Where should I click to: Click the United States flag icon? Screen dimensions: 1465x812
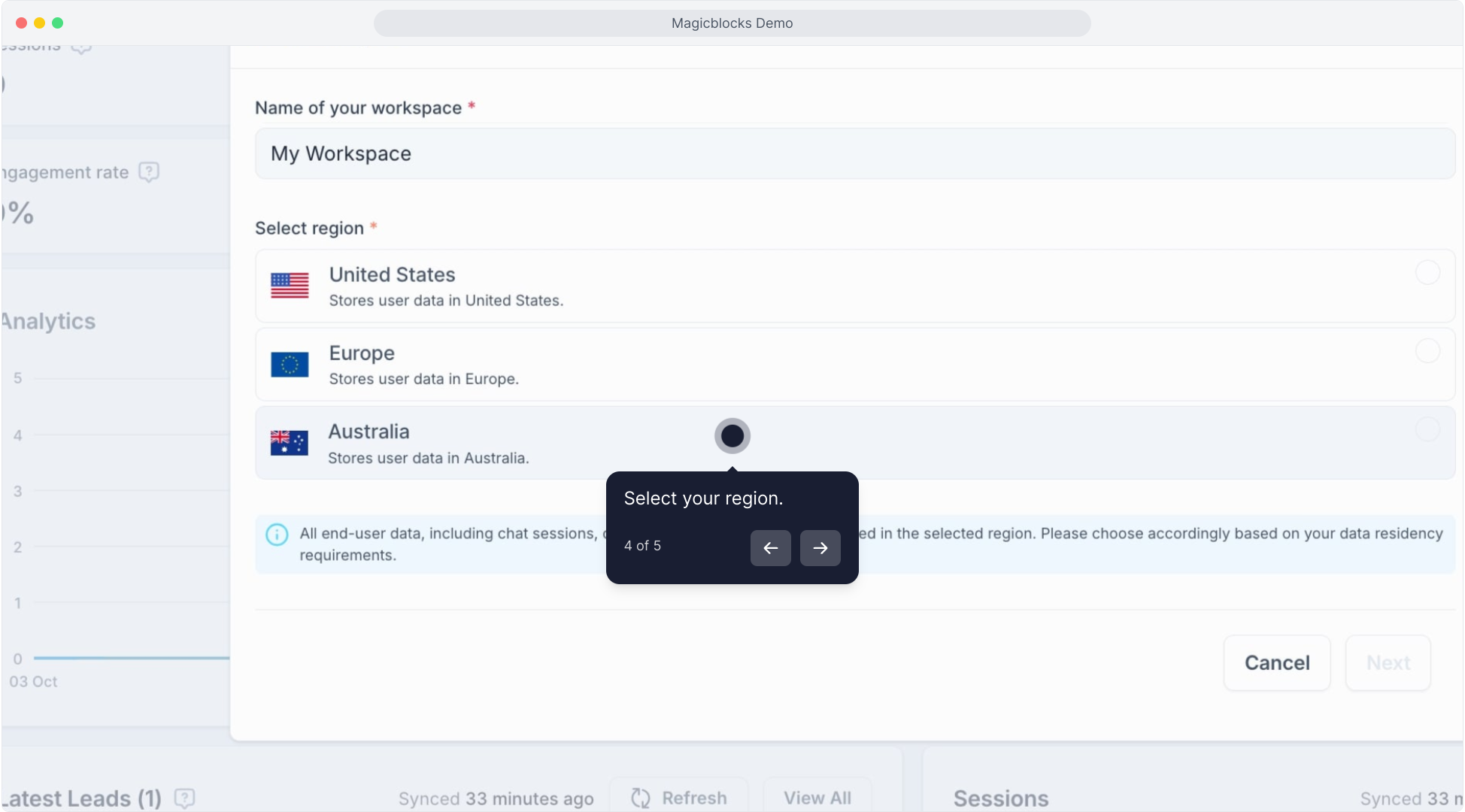(x=290, y=286)
